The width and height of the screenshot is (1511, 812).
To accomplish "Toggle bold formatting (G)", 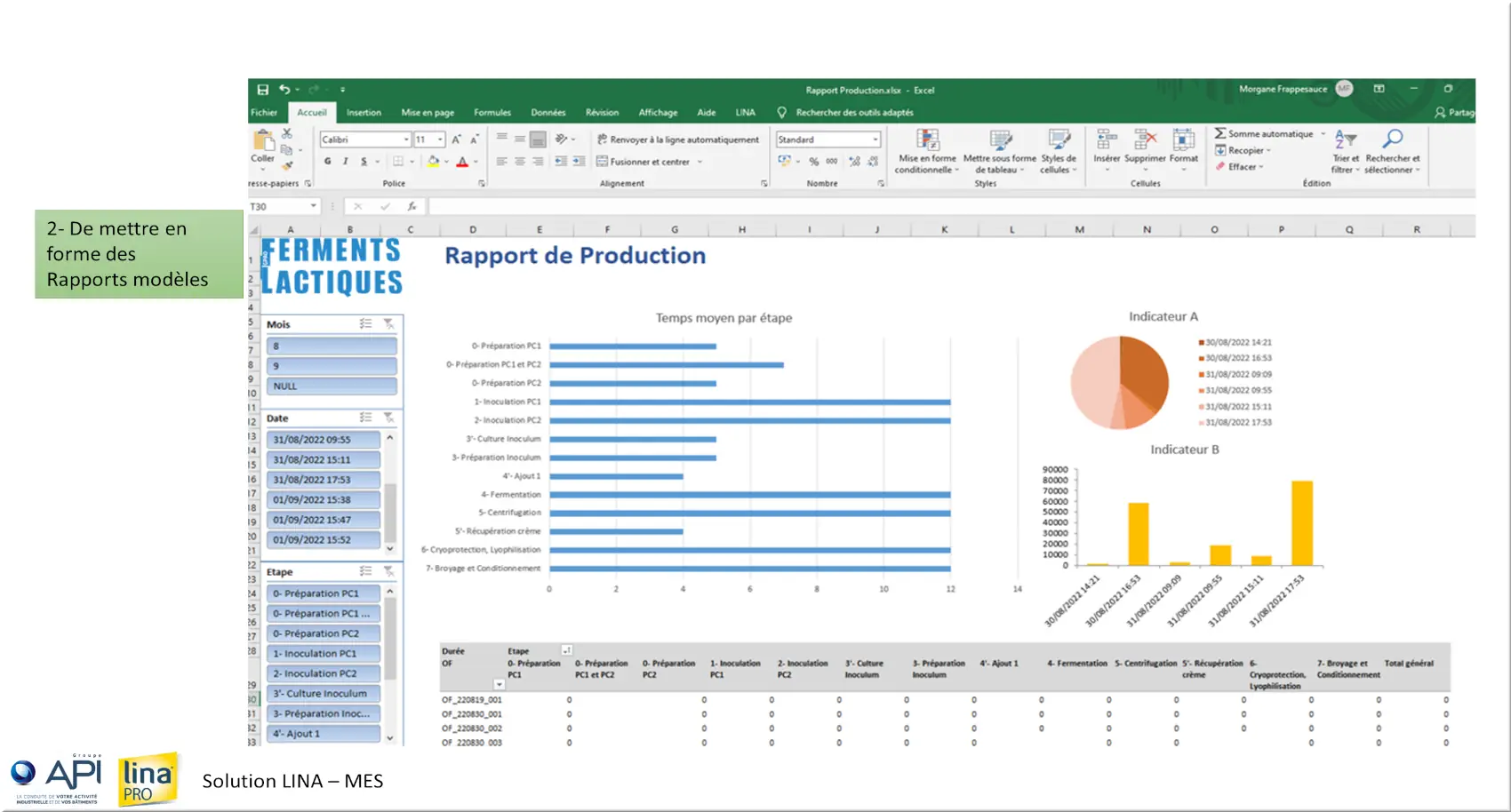I will pos(328,162).
